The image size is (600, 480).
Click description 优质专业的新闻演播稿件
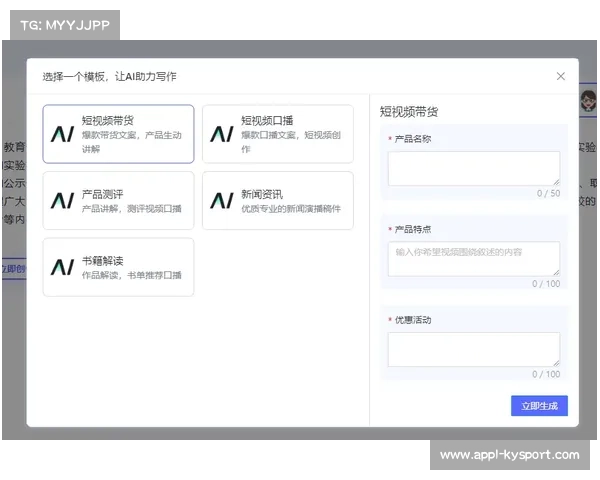click(x=291, y=209)
